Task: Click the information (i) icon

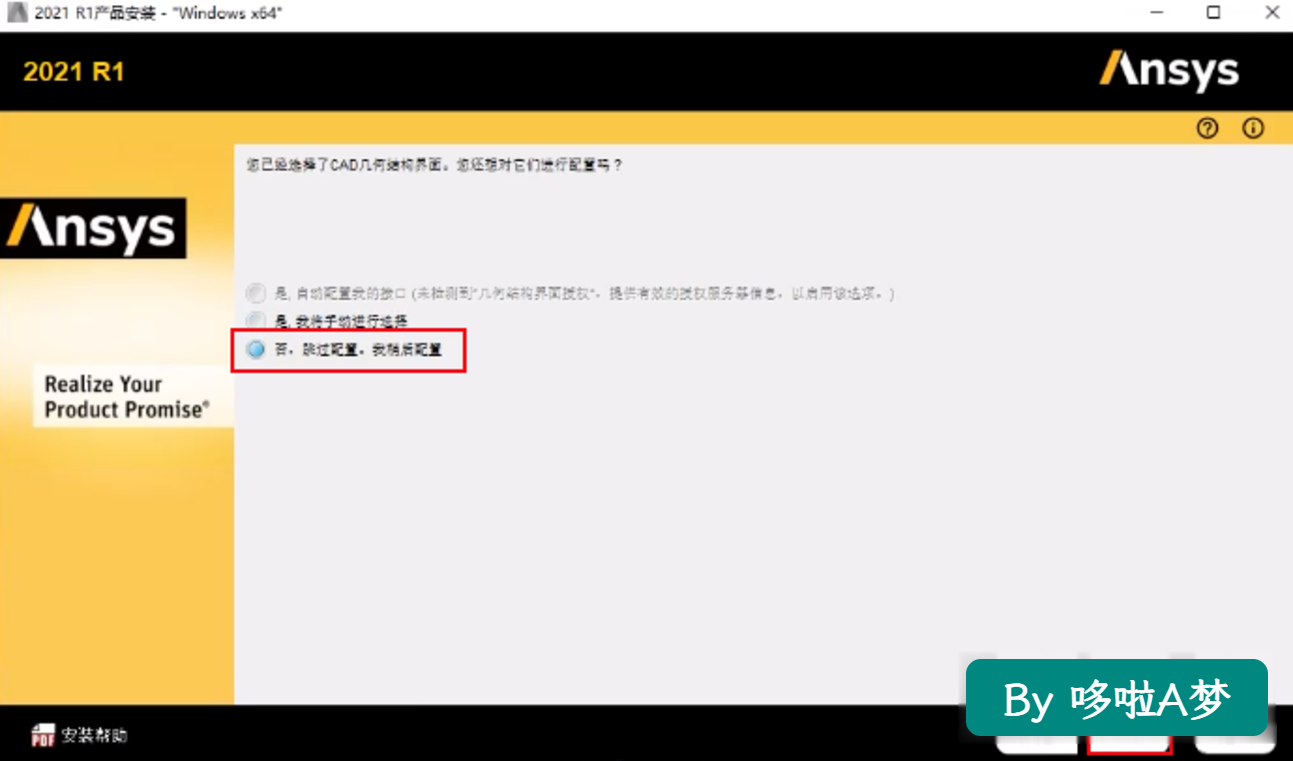Action: pos(1253,128)
